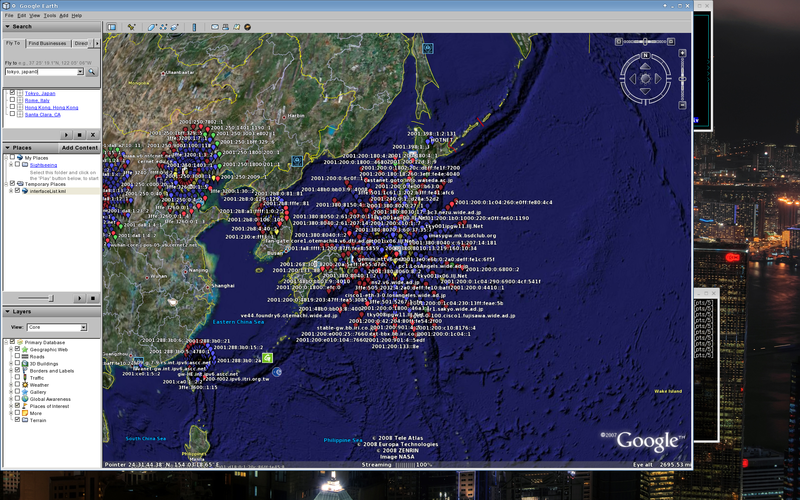Click the camera marker near Vladivostok
Screen dimensions: 800x500
click(297, 161)
